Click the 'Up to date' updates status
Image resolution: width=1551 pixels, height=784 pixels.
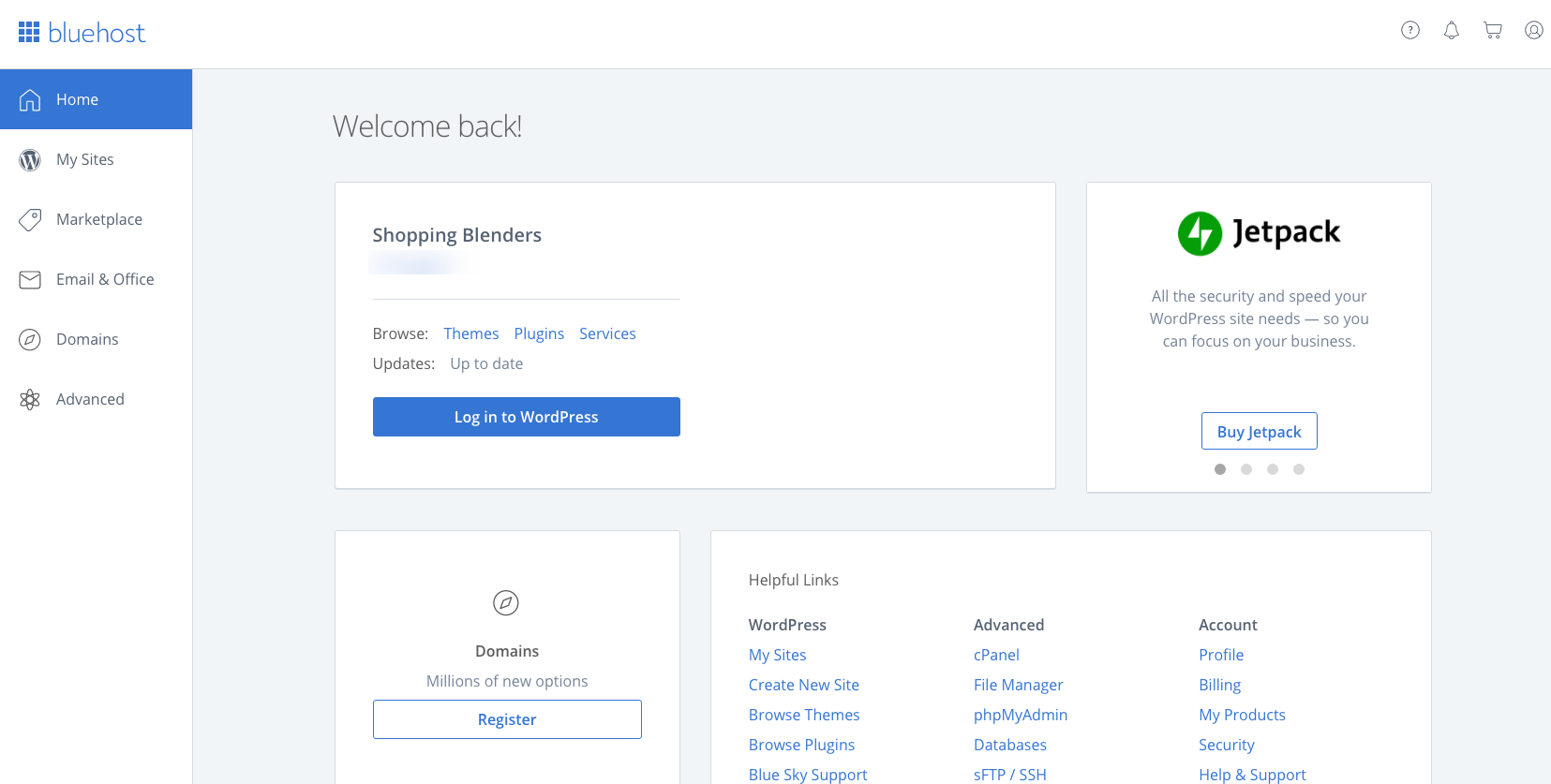click(486, 363)
